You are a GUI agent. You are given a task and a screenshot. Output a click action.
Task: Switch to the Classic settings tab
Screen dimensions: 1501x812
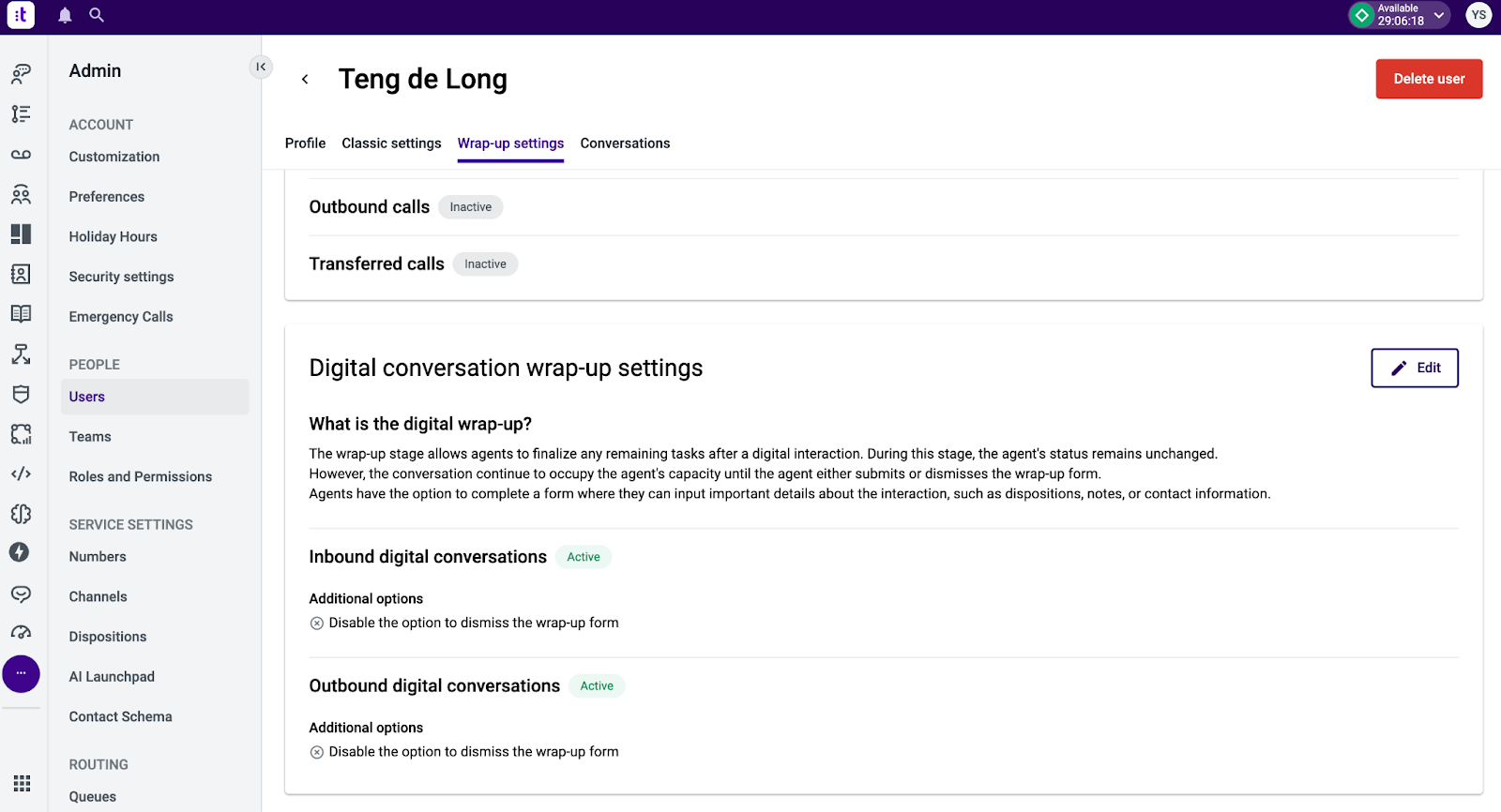pos(391,143)
